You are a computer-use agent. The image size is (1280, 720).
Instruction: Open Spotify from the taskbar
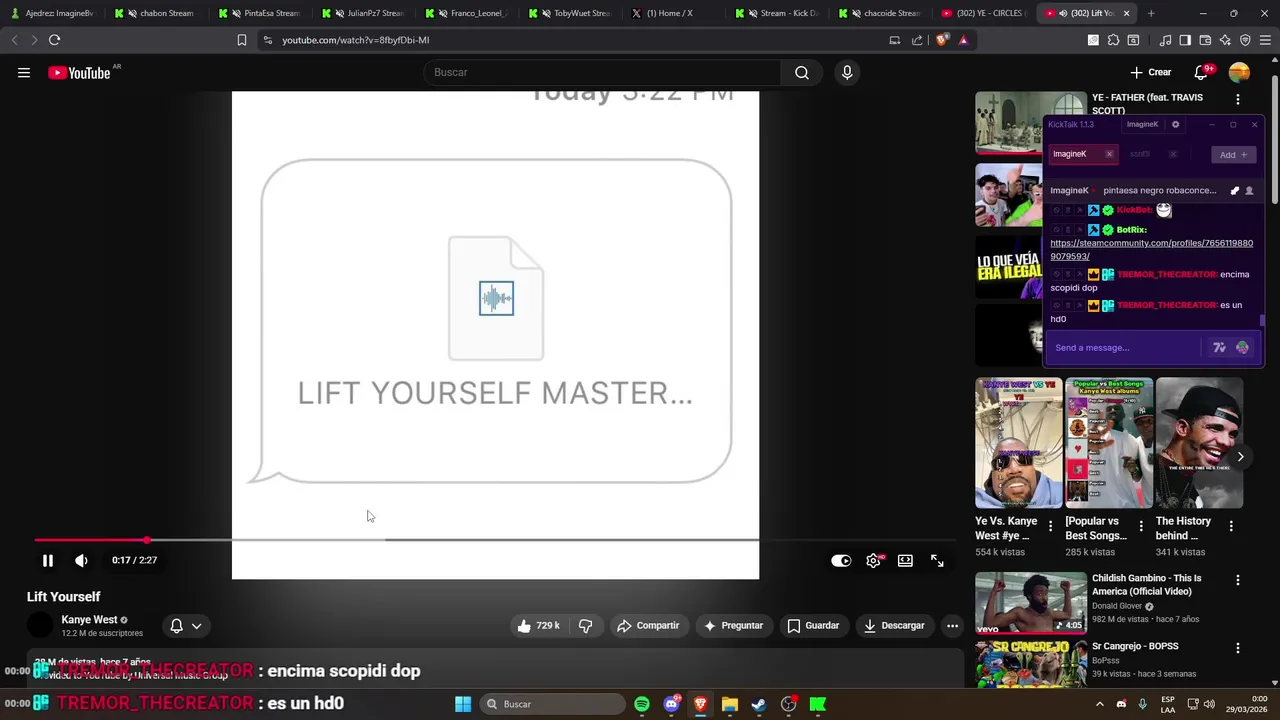point(642,704)
